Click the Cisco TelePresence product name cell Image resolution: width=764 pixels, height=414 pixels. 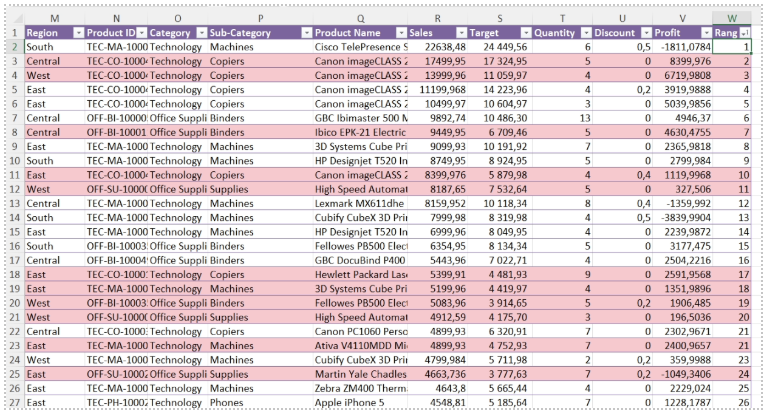(x=360, y=46)
